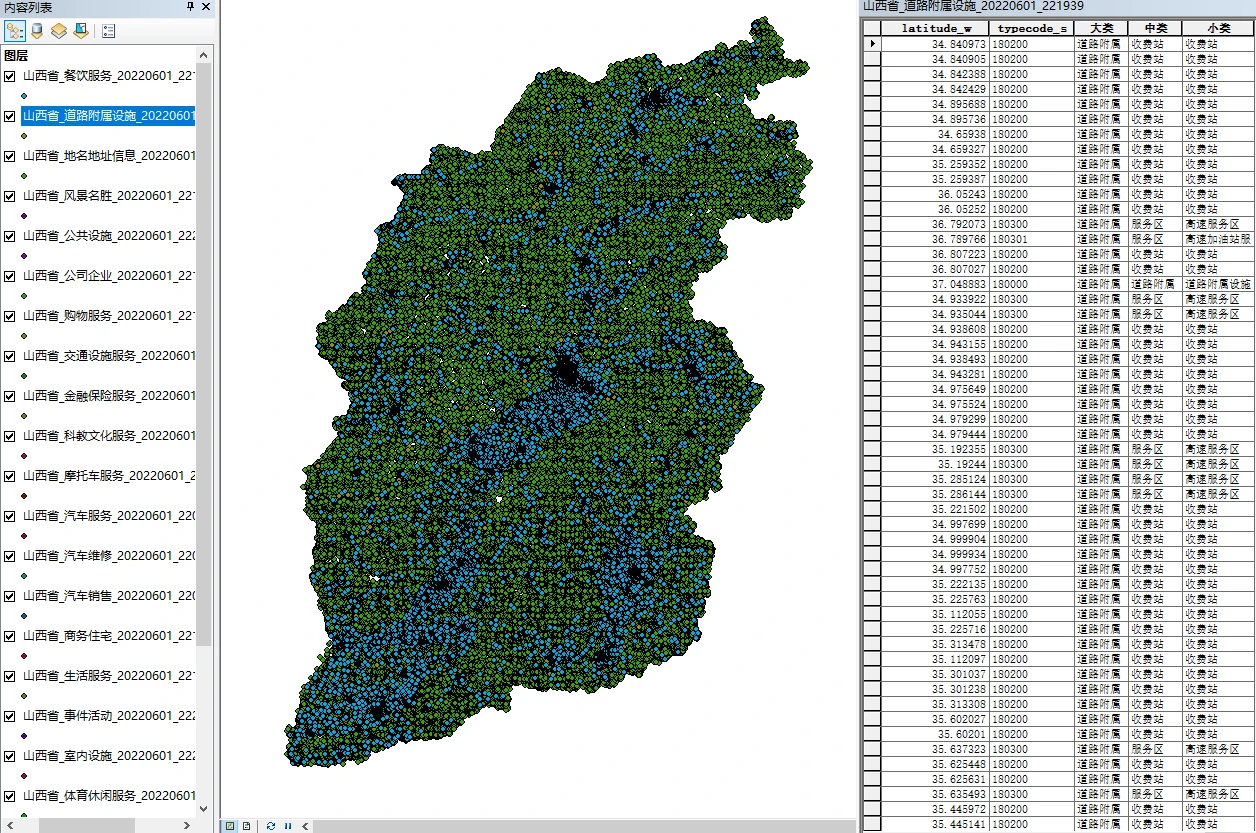Select the 山西省_摩托车服务 layer name
1256x833 pixels.
tap(109, 476)
